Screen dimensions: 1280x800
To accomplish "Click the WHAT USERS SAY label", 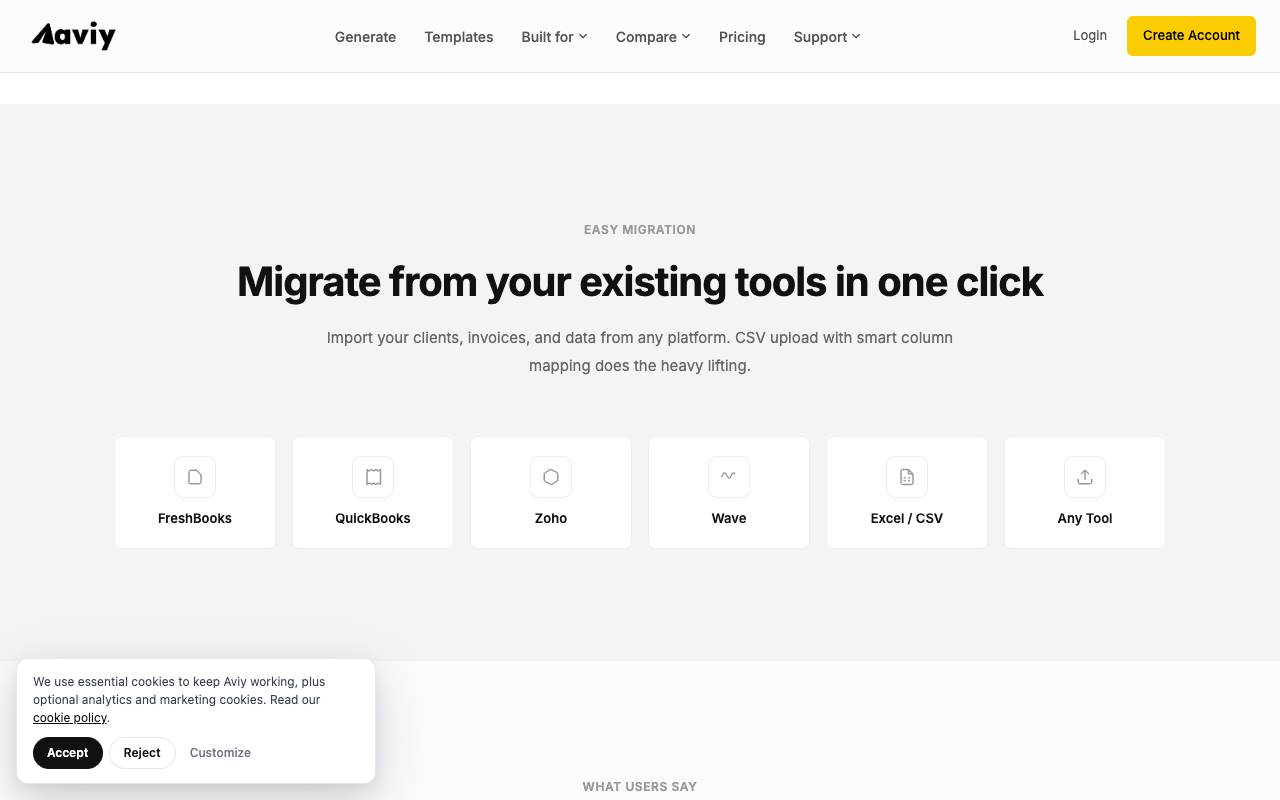I will (640, 787).
